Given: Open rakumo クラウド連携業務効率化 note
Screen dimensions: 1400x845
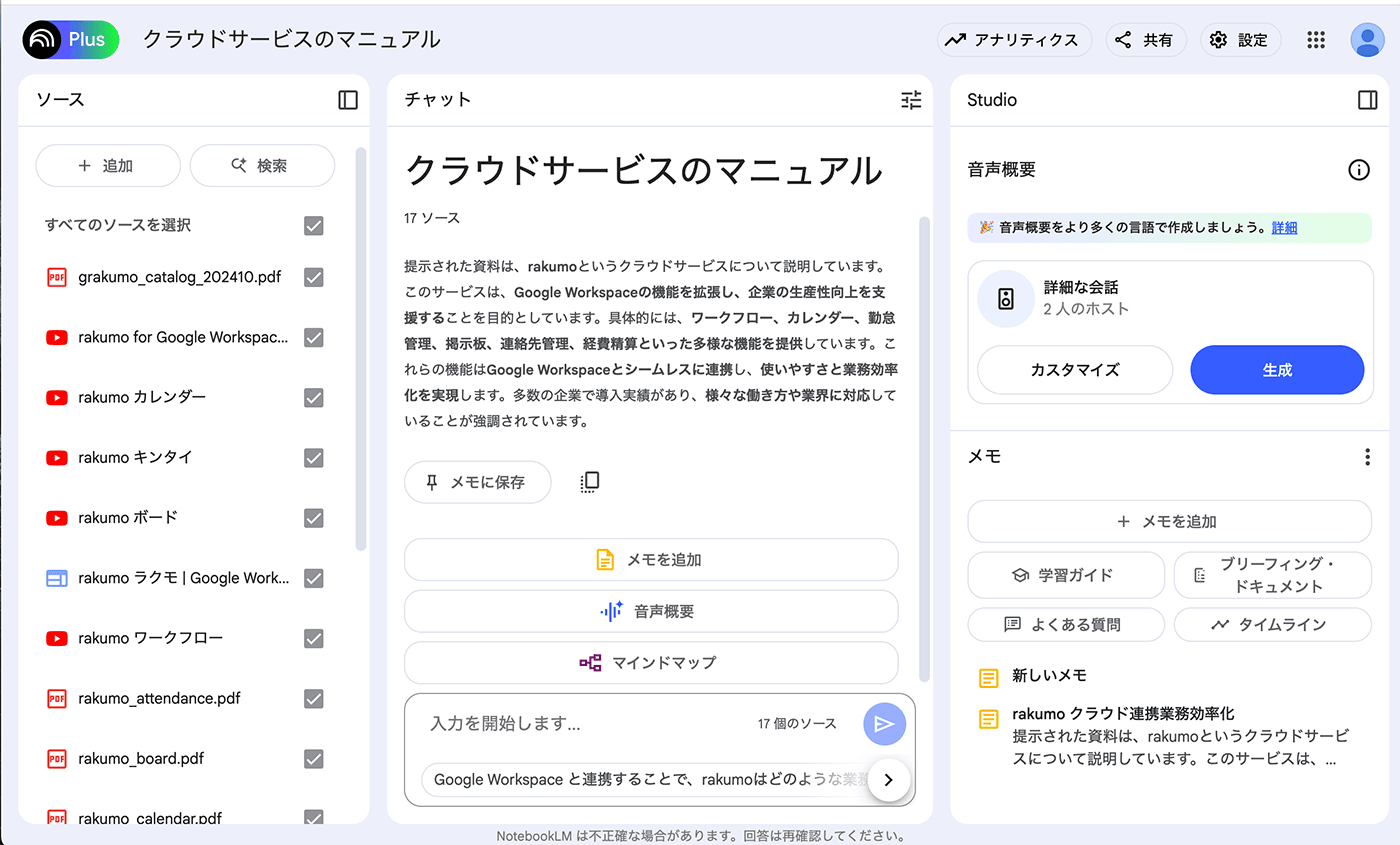Looking at the screenshot, I should (x=1169, y=738).
